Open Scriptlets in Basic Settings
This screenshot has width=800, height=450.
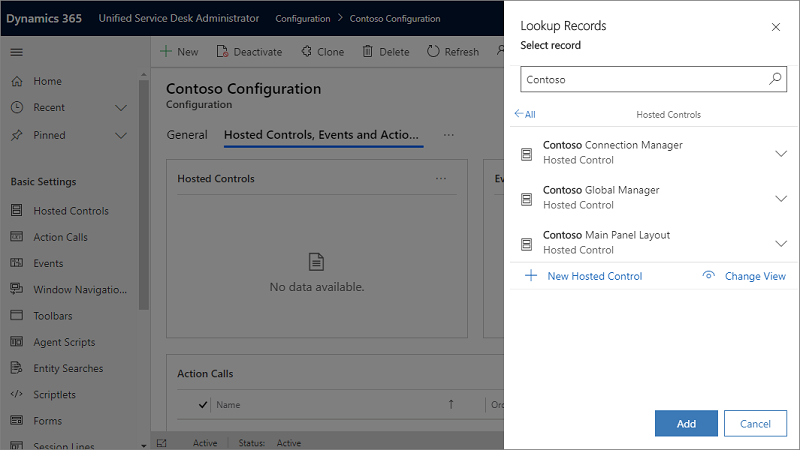[x=54, y=395]
